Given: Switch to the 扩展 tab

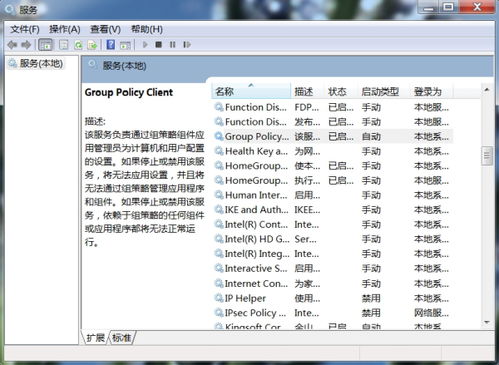Looking at the screenshot, I should coord(95,338).
